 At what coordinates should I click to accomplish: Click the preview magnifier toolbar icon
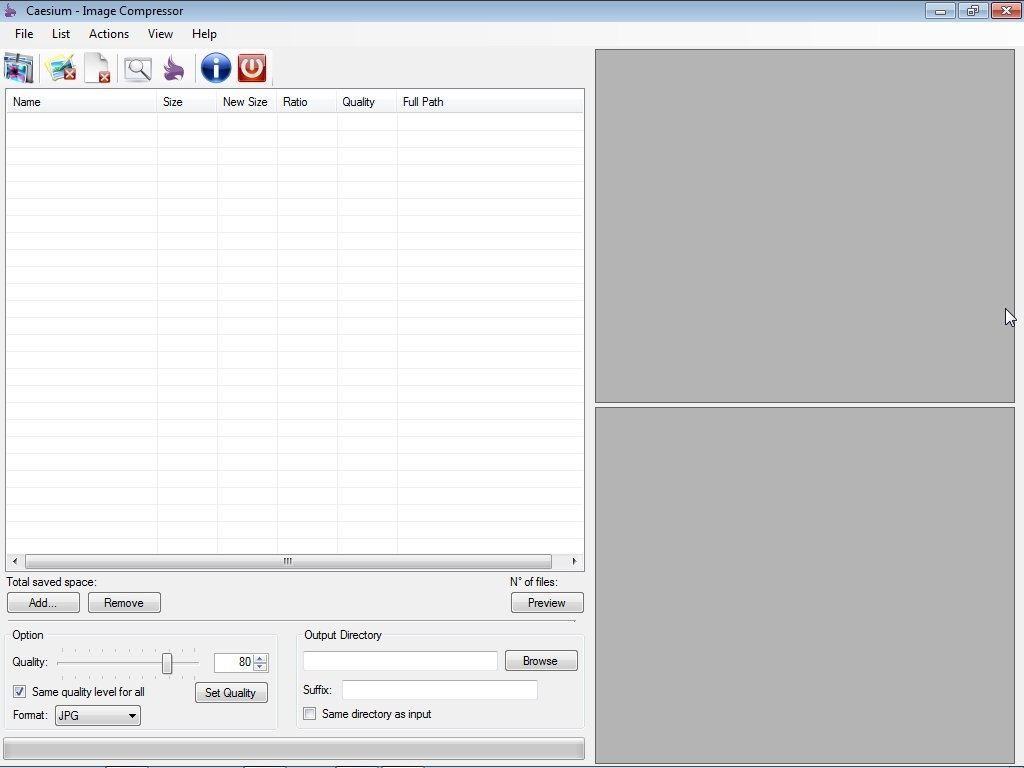coord(136,68)
